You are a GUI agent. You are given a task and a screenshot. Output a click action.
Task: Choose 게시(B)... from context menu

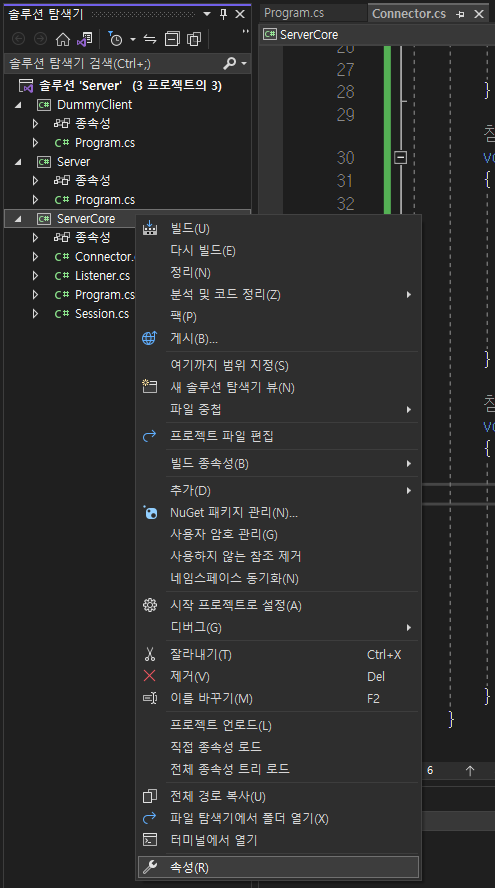pyautogui.click(x=278, y=339)
